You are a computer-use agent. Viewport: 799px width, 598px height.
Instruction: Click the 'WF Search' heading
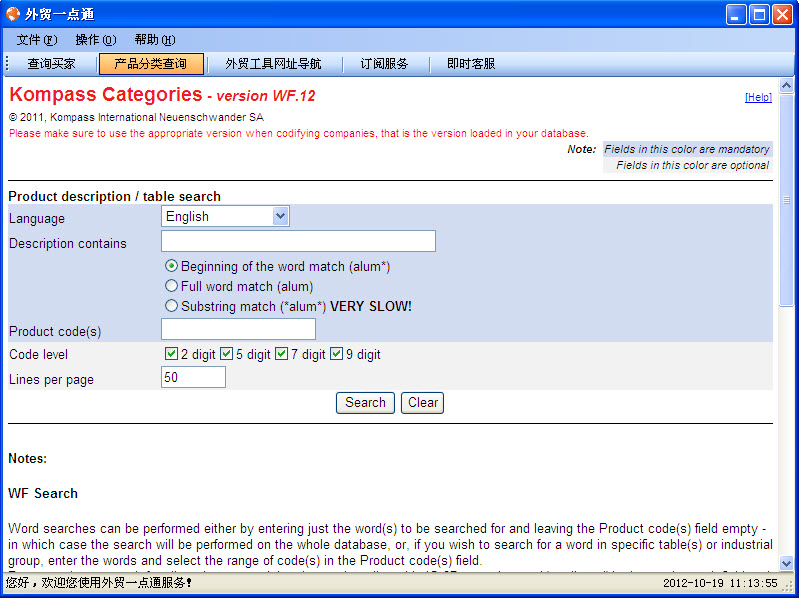[x=43, y=493]
